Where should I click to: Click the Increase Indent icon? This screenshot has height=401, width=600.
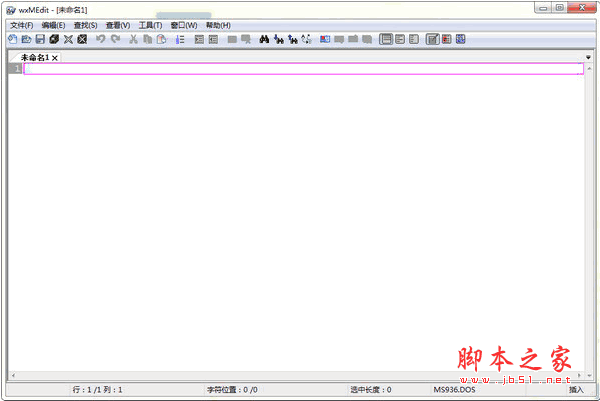[199, 39]
